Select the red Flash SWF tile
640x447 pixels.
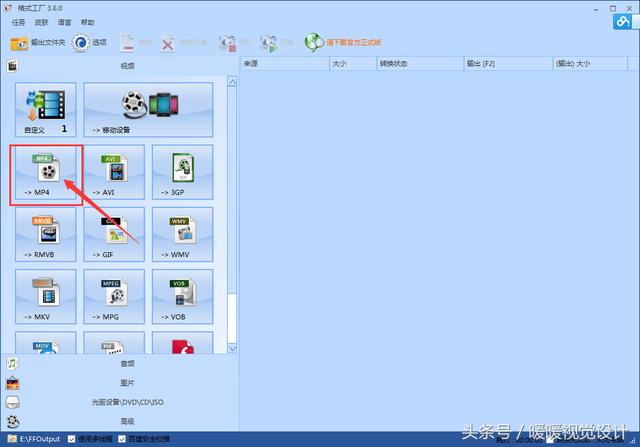pyautogui.click(x=182, y=343)
